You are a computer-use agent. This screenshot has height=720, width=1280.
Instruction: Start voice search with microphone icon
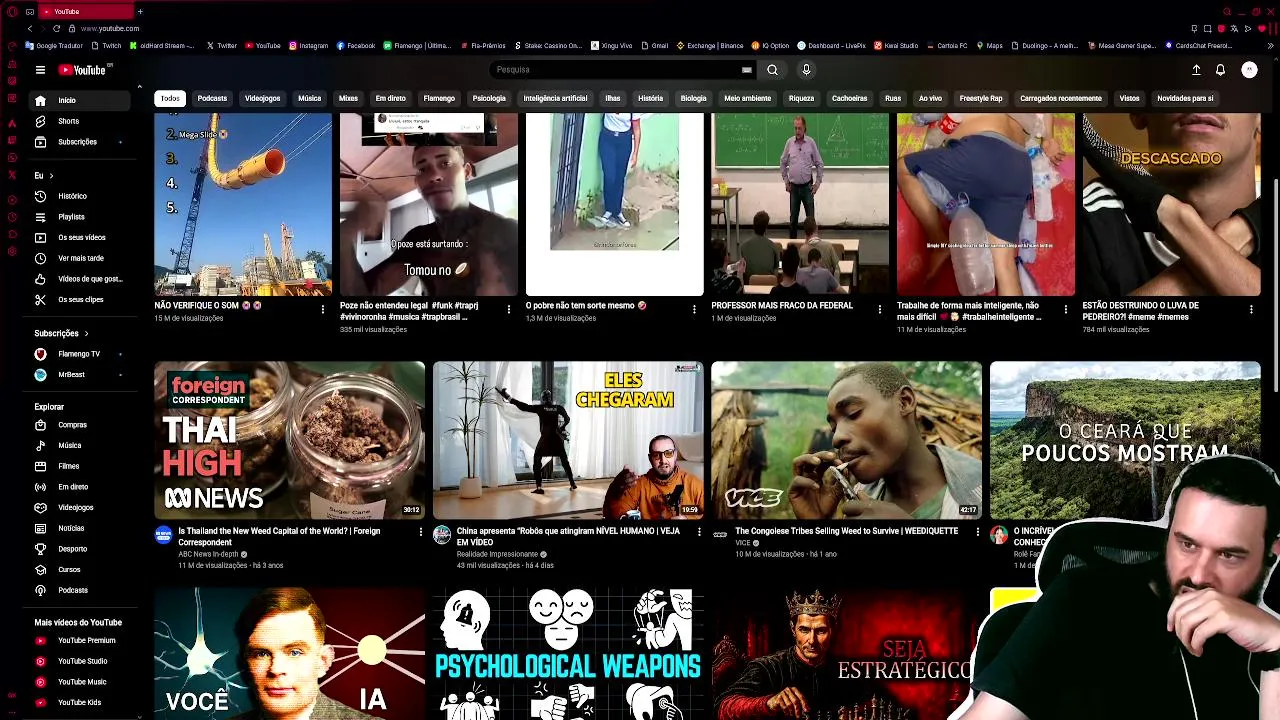click(806, 70)
